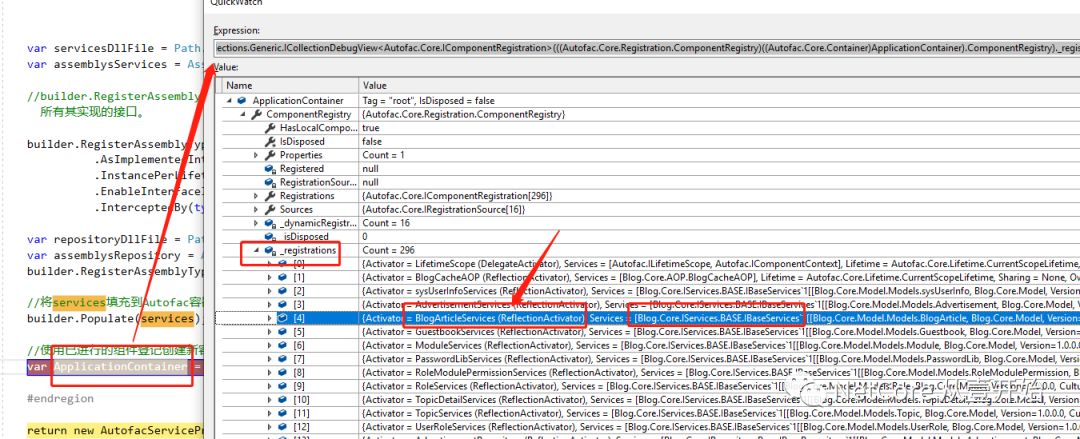Screen dimensions: 1080x439
Task: Click the Value column header
Action: pos(719,85)
